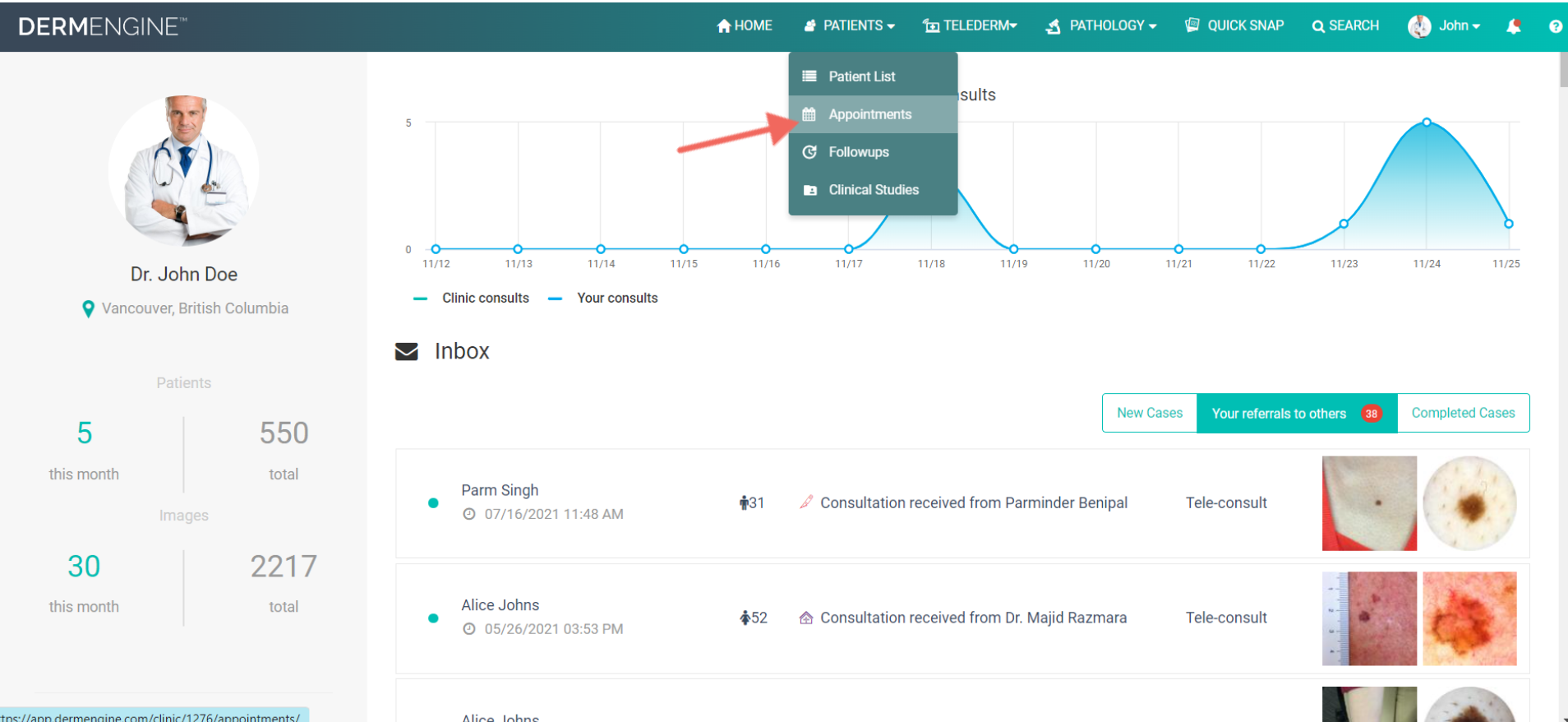This screenshot has width=1568, height=722.
Task: Click images total 2217 value
Action: tap(284, 567)
